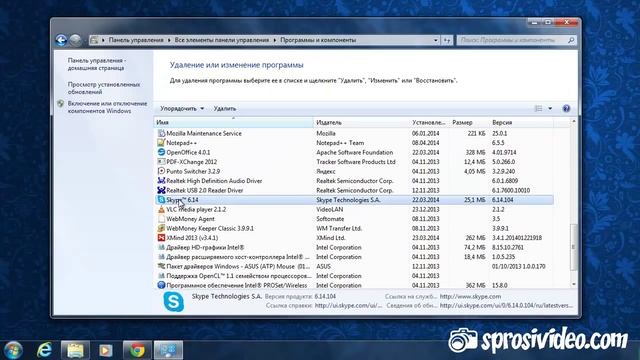This screenshot has height=360, width=640.
Task: Click the search magnifier icon
Action: click(x=571, y=40)
